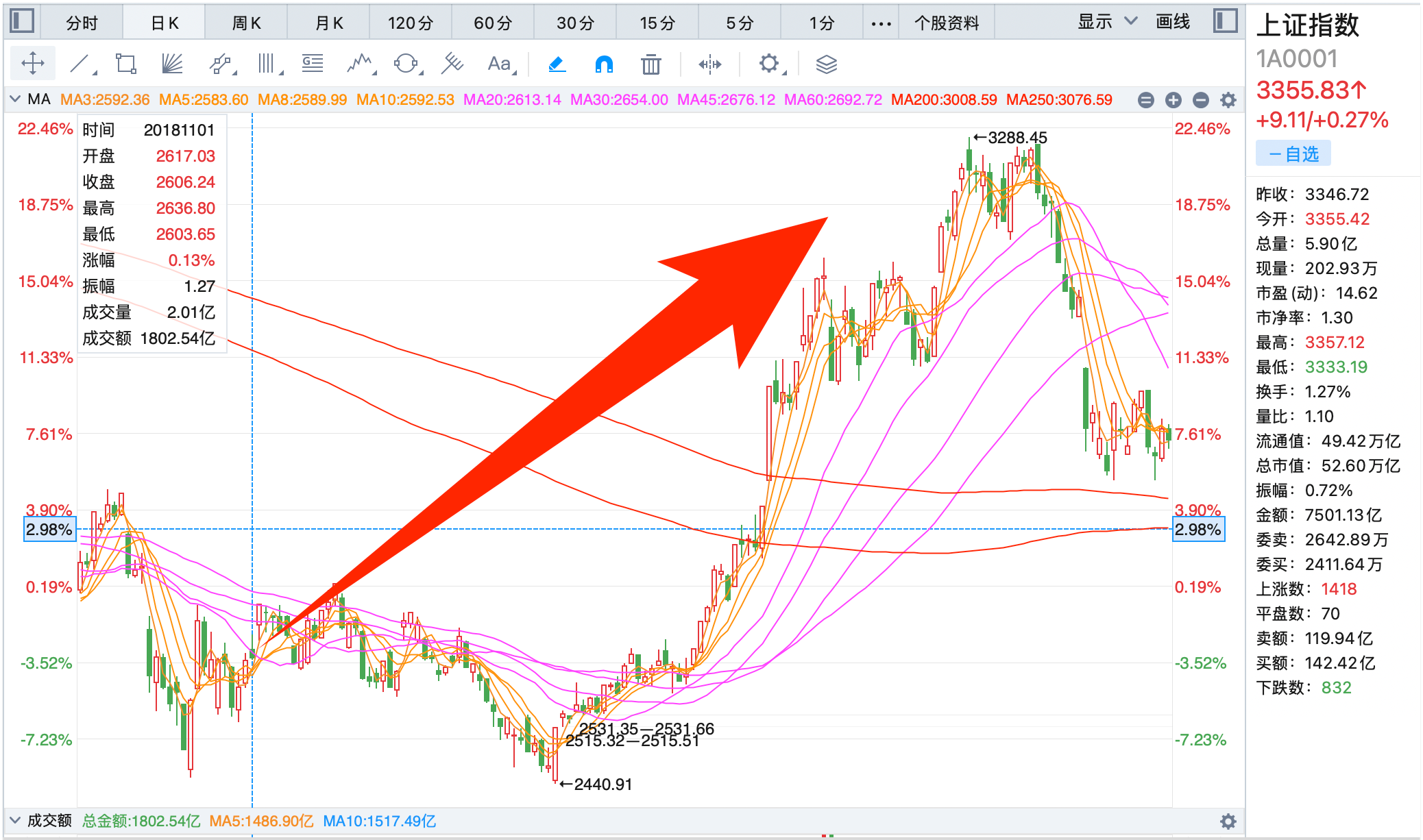Select the Aa text annotation tool
1423x840 pixels.
(500, 64)
